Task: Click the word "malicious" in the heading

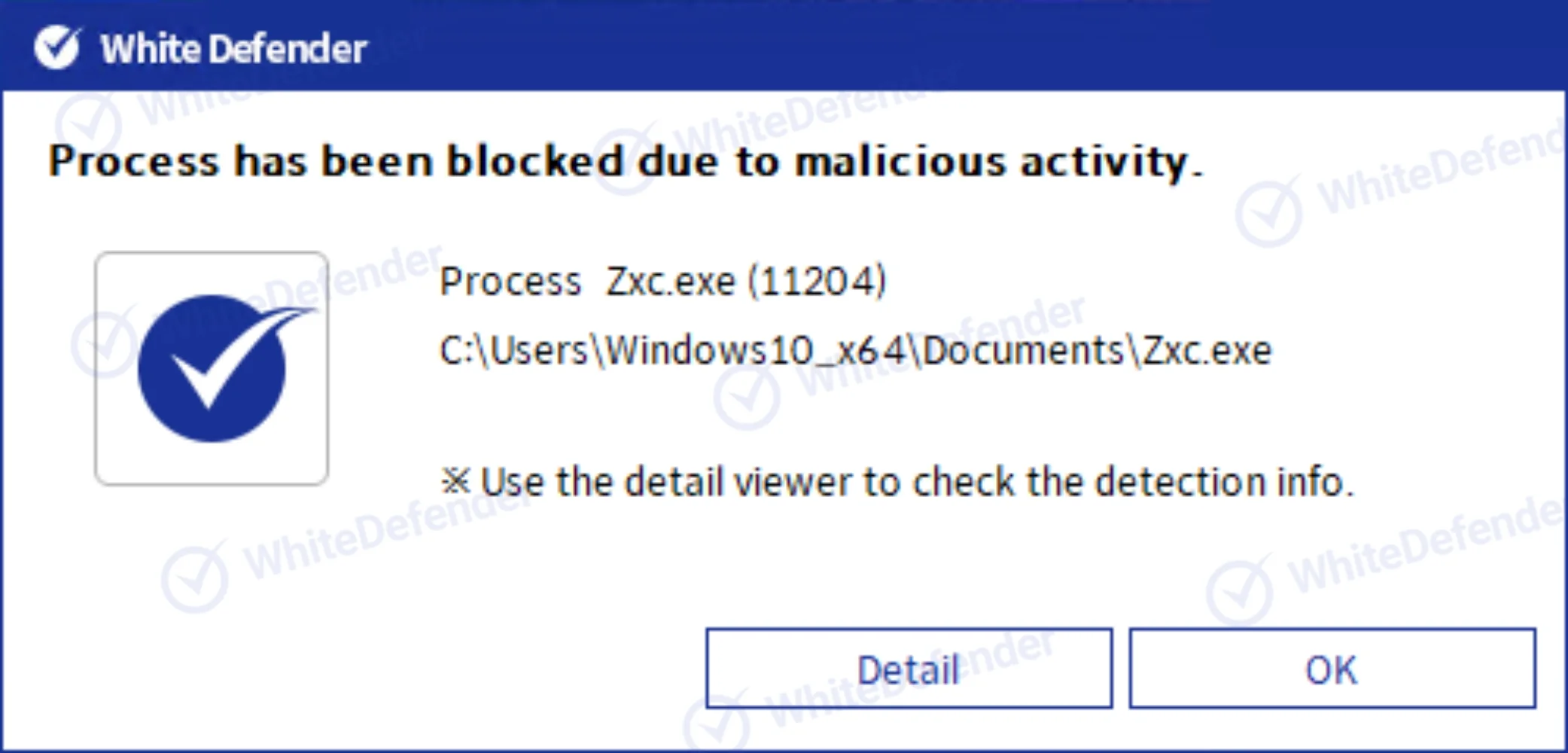Action: (900, 162)
